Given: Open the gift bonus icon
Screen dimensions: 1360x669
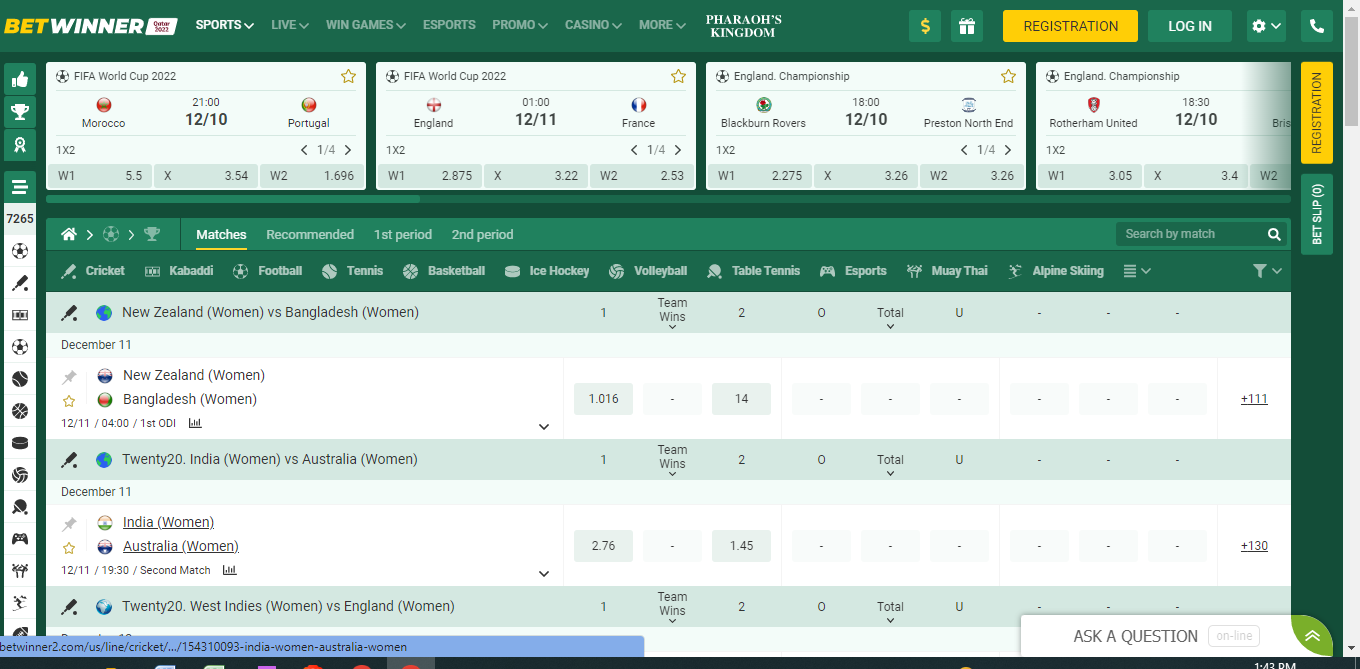Looking at the screenshot, I should 967,26.
